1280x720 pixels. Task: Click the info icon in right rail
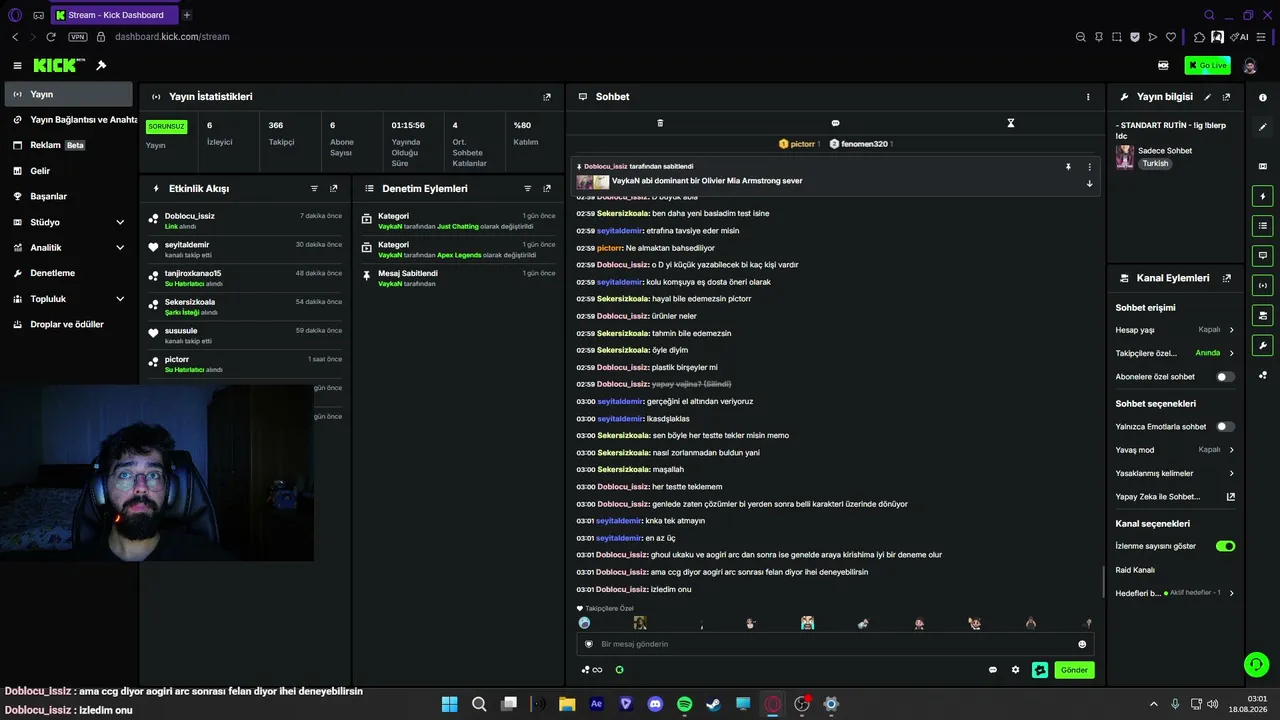click(x=1263, y=98)
